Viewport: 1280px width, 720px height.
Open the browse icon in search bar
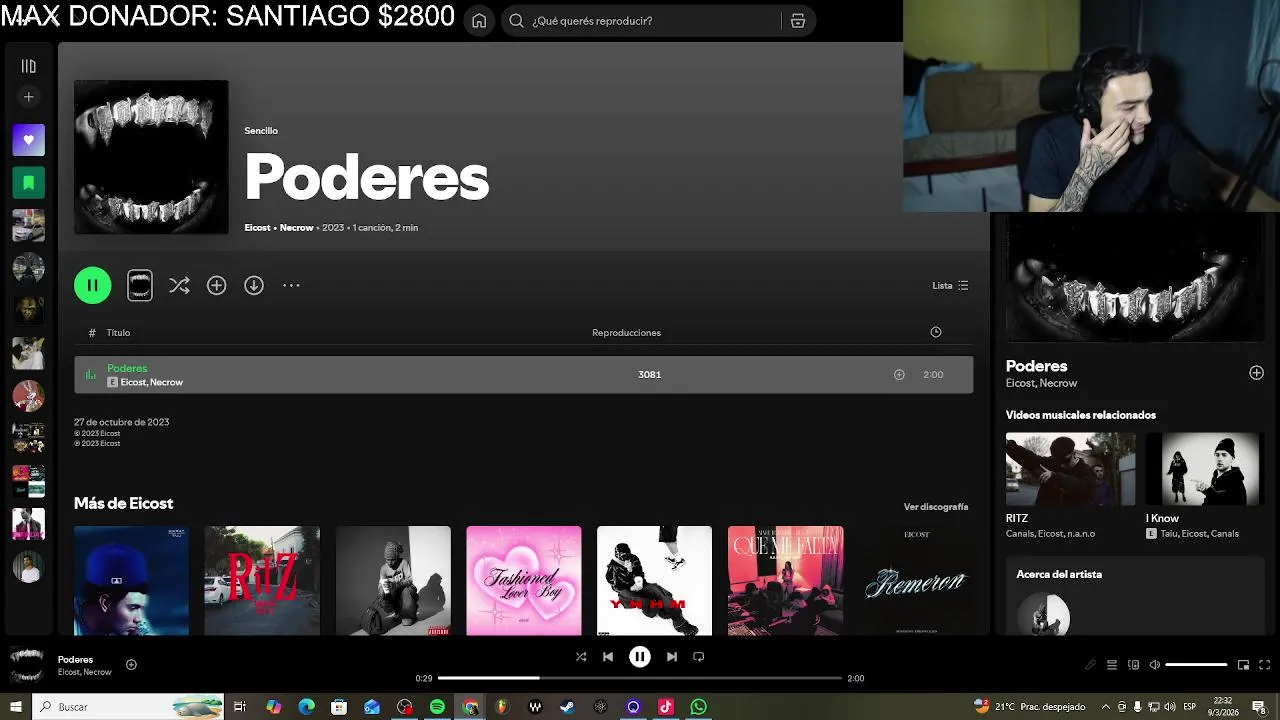[x=798, y=21]
